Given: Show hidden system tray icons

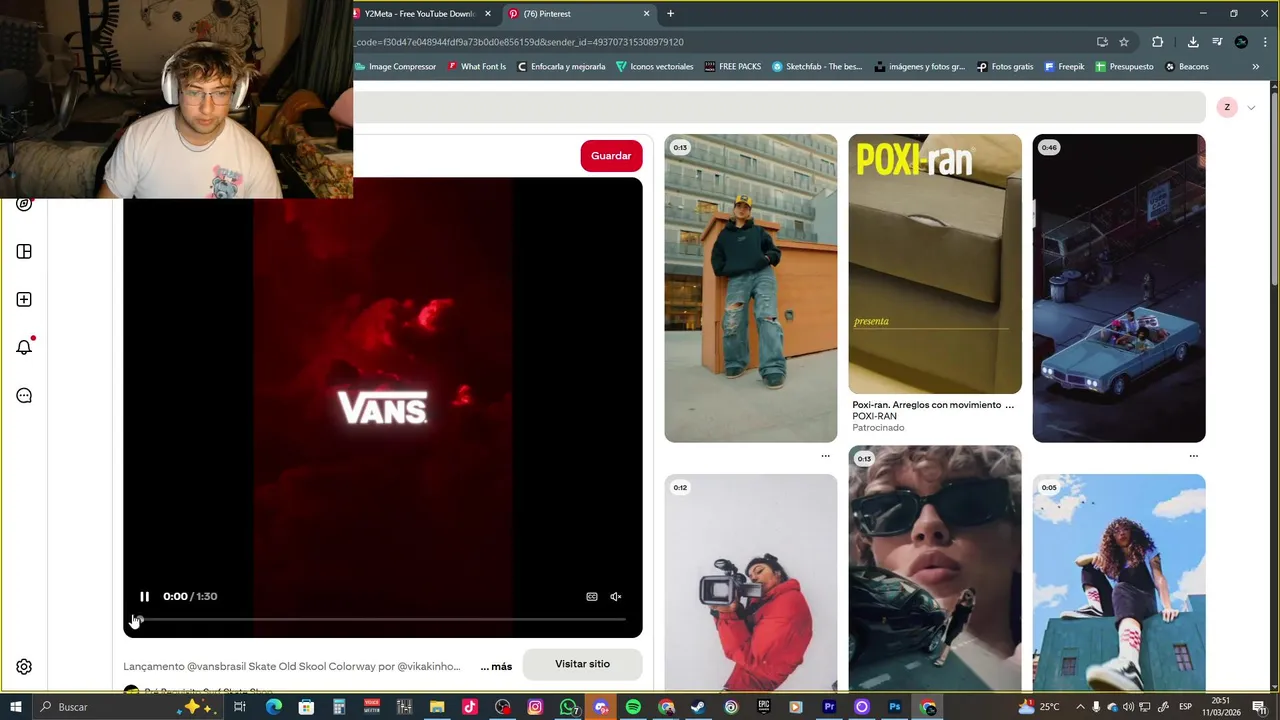Looking at the screenshot, I should point(1081,707).
